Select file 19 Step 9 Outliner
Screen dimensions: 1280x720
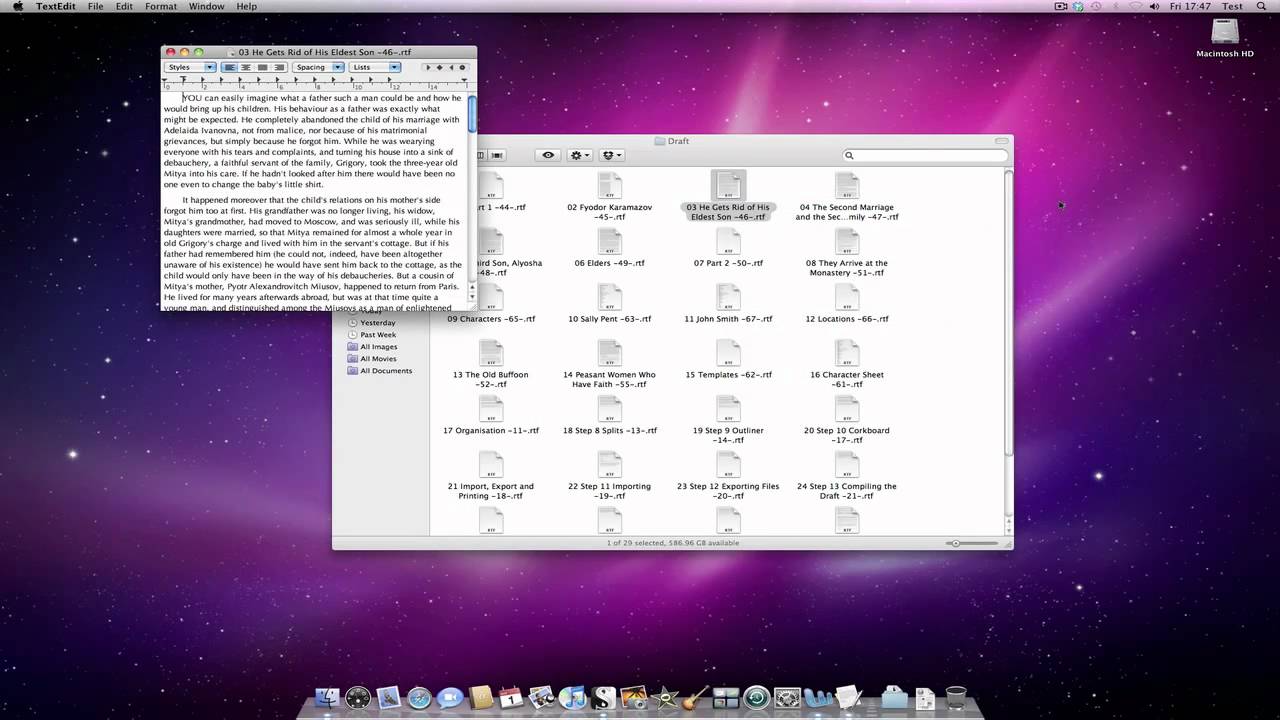[x=728, y=420]
